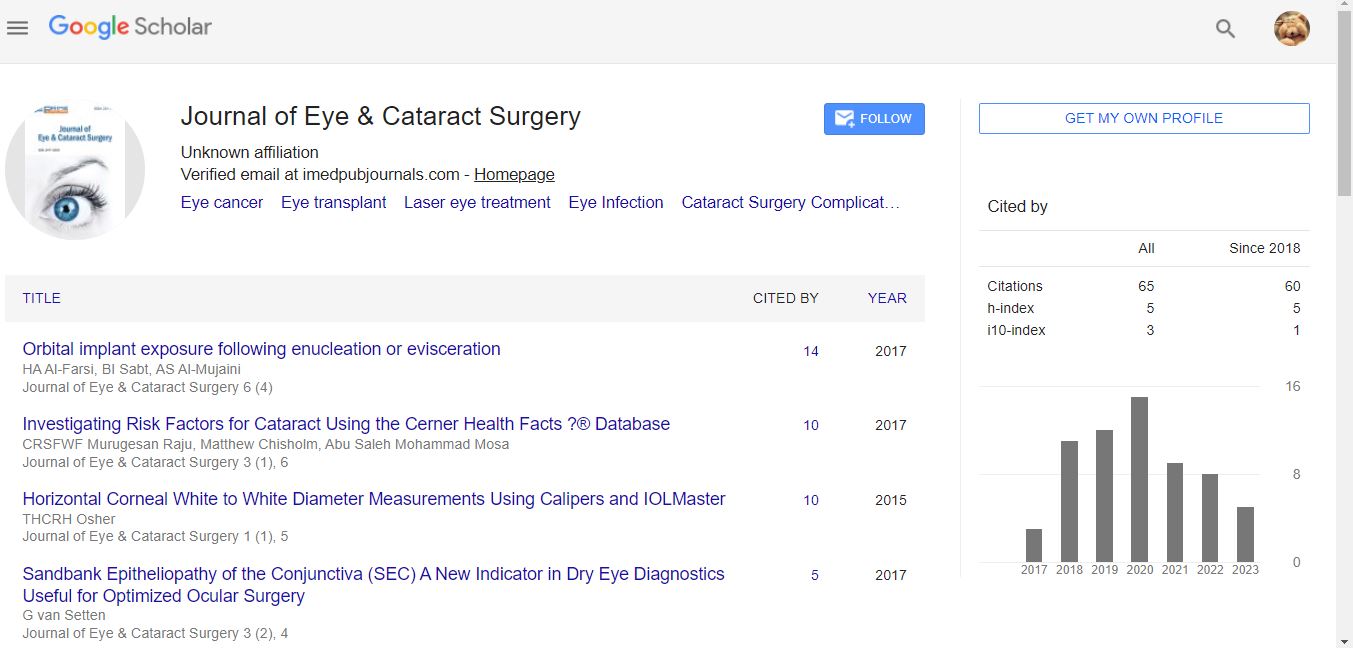This screenshot has width=1353, height=648.
Task: Sort articles by Year column header
Action: point(887,298)
